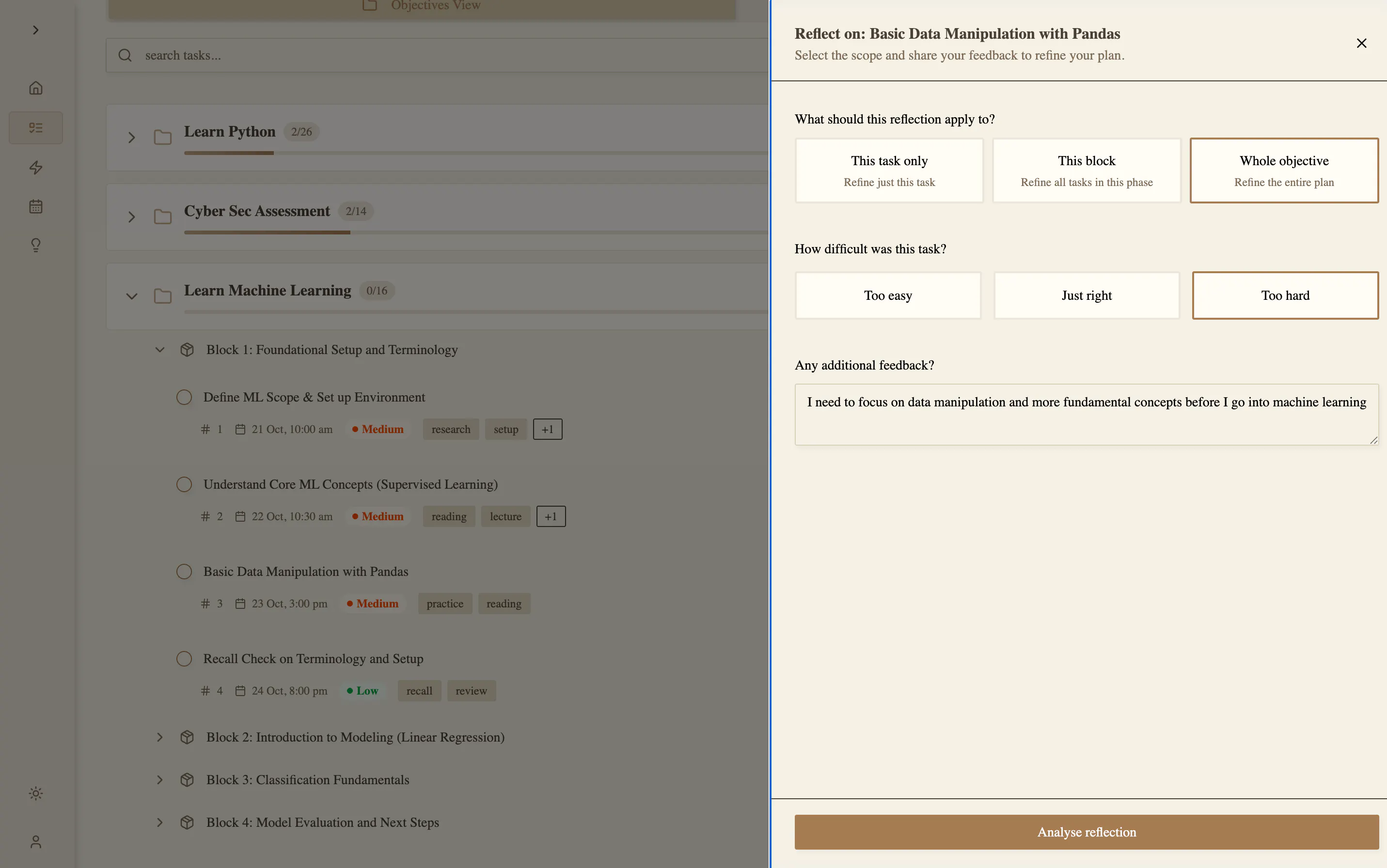The image size is (1387, 868).
Task: Click the 0/16 count badge
Action: 377,291
